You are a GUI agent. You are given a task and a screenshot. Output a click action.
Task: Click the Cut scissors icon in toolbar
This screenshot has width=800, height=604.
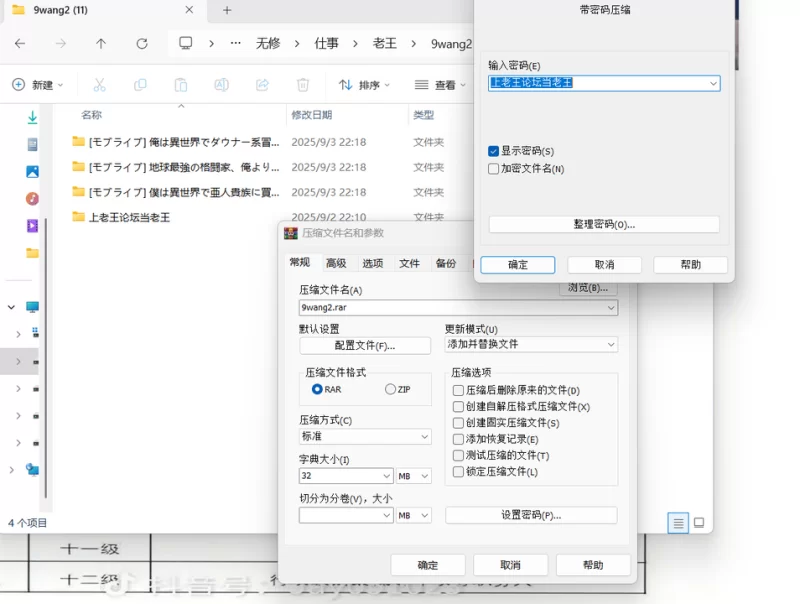coord(99,85)
